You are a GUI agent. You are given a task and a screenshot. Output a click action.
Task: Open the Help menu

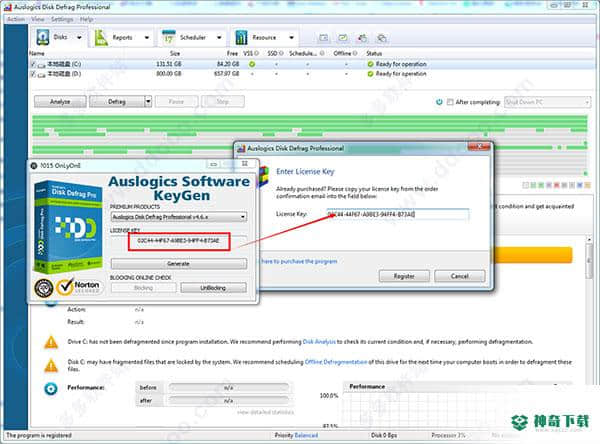pyautogui.click(x=86, y=19)
